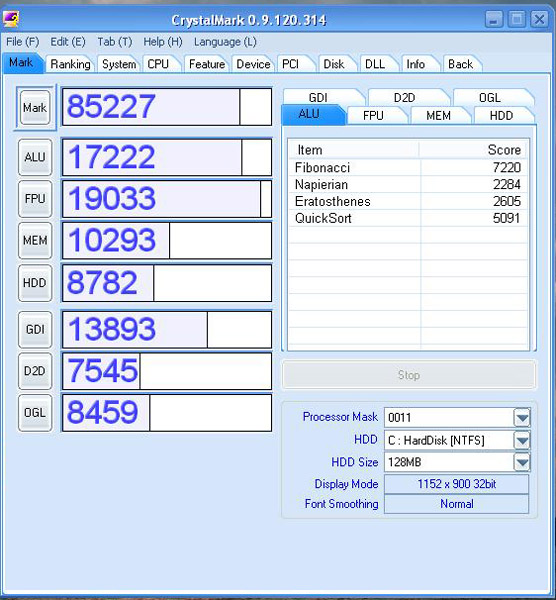Show the FPU results tab
The width and height of the screenshot is (556, 600).
(374, 116)
